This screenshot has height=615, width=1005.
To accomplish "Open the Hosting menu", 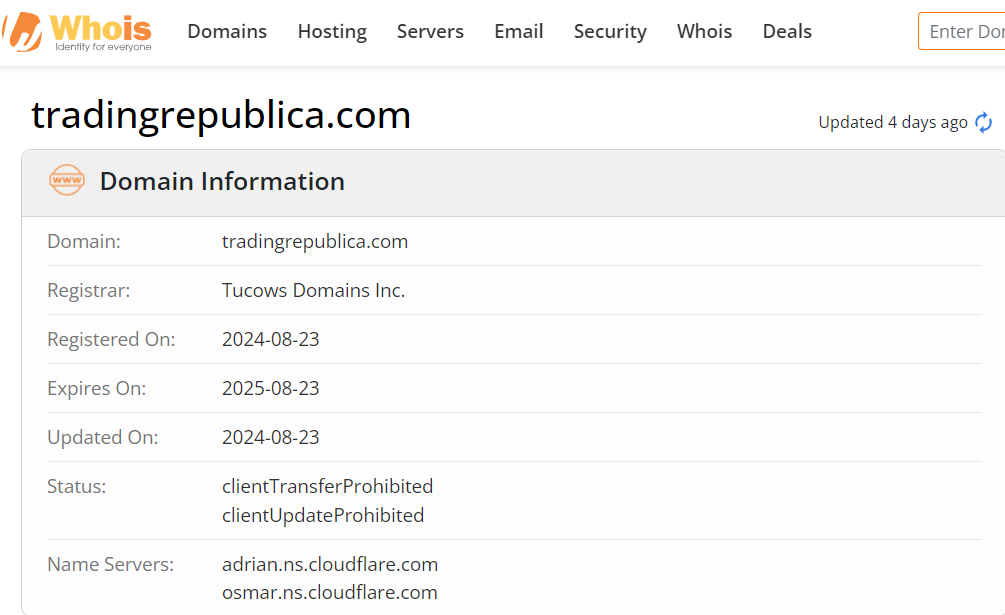I will coord(332,31).
